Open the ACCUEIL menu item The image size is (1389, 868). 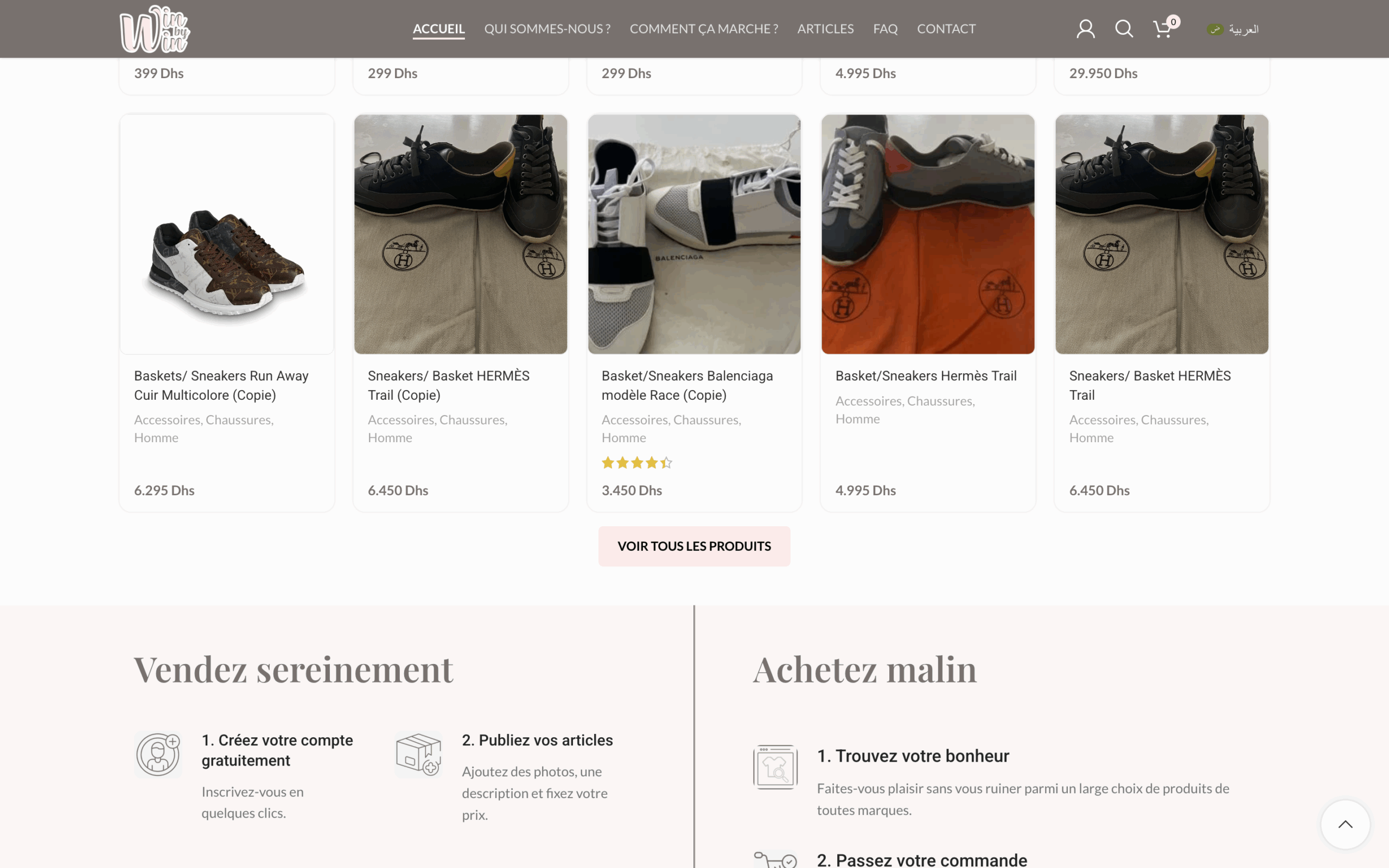click(438, 29)
